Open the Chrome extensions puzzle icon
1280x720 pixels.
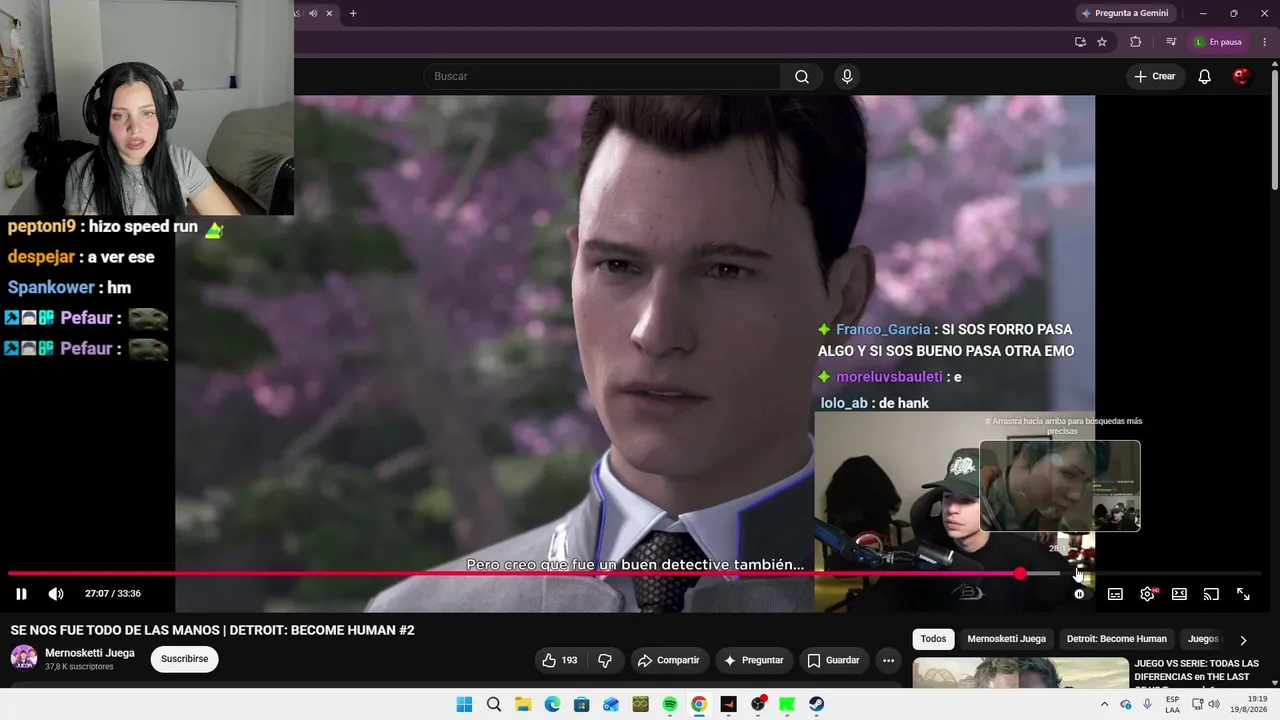tap(1135, 42)
